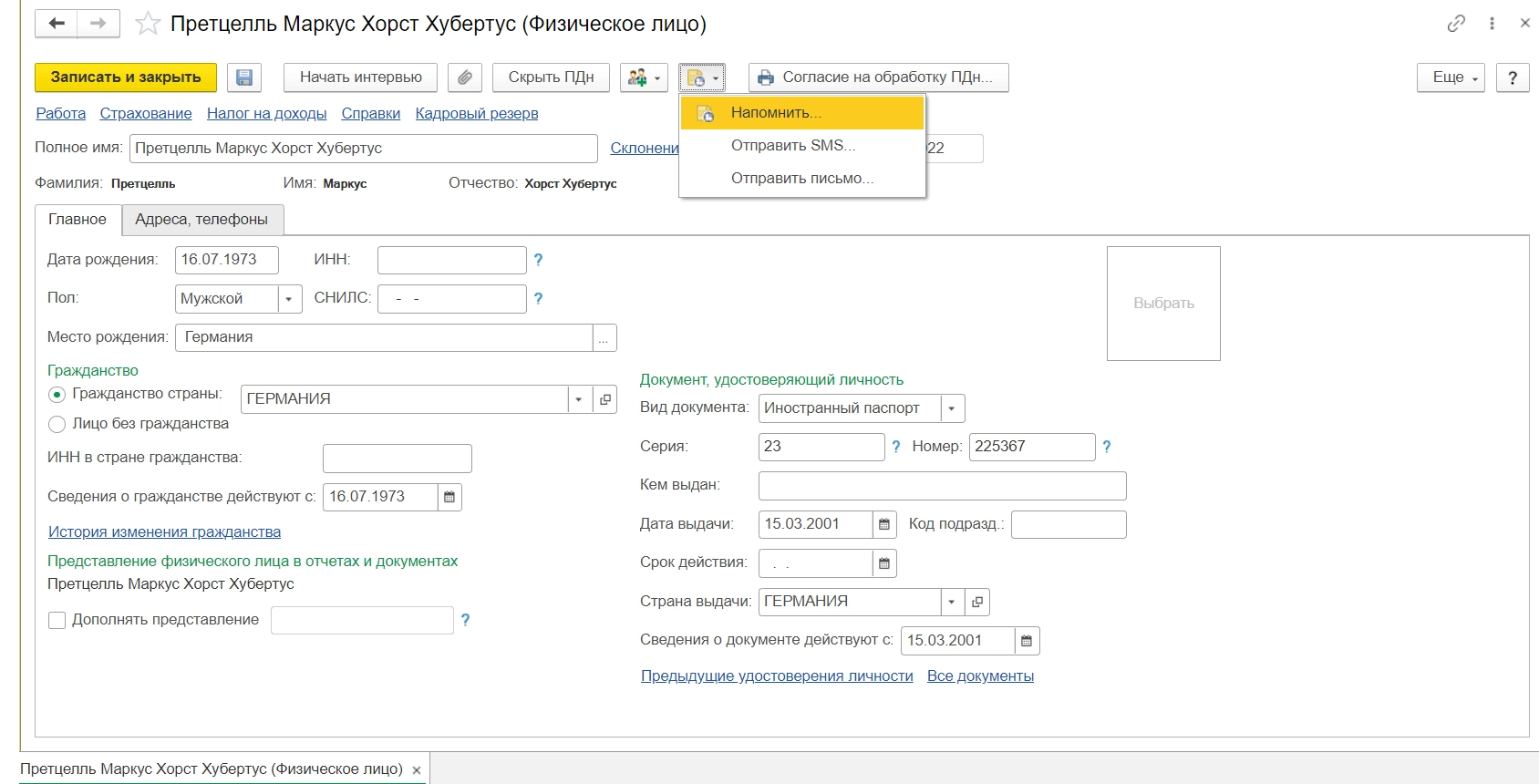Click the floppy disk save icon
This screenshot has width=1539, height=784.
point(244,77)
